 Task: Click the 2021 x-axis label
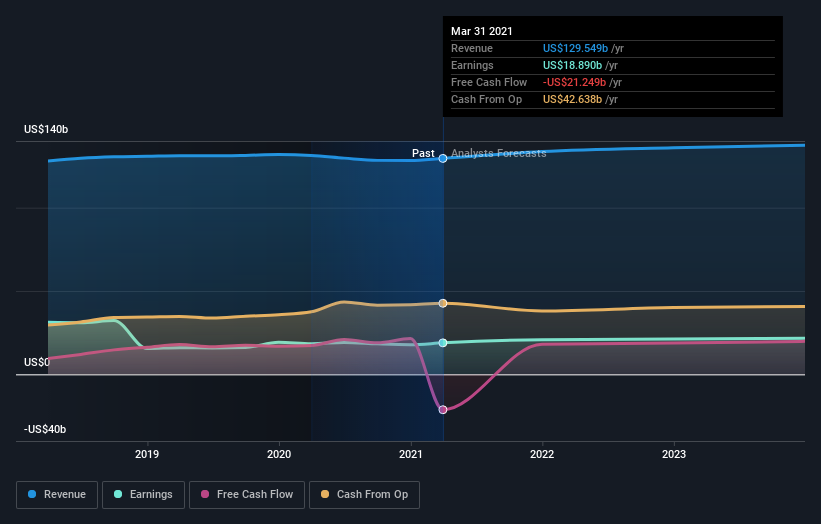click(411, 454)
